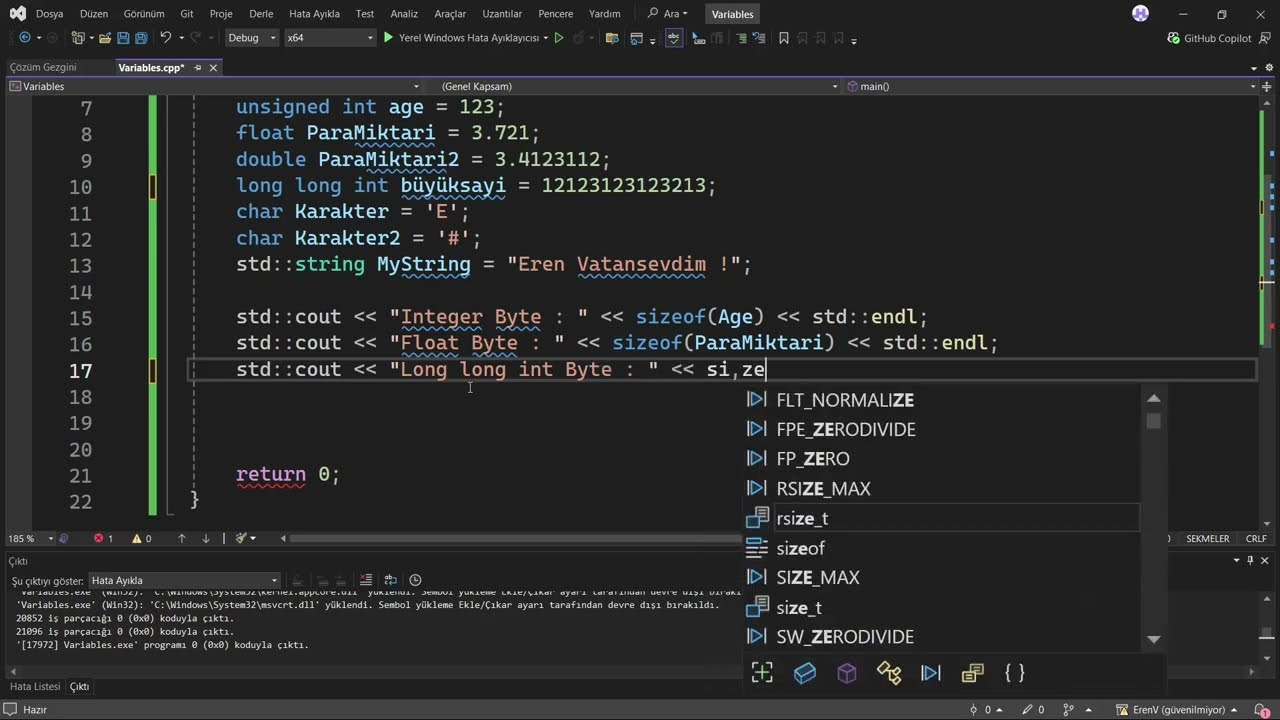Click the Save All icon
Viewport: 1280px width, 720px height.
tap(141, 38)
